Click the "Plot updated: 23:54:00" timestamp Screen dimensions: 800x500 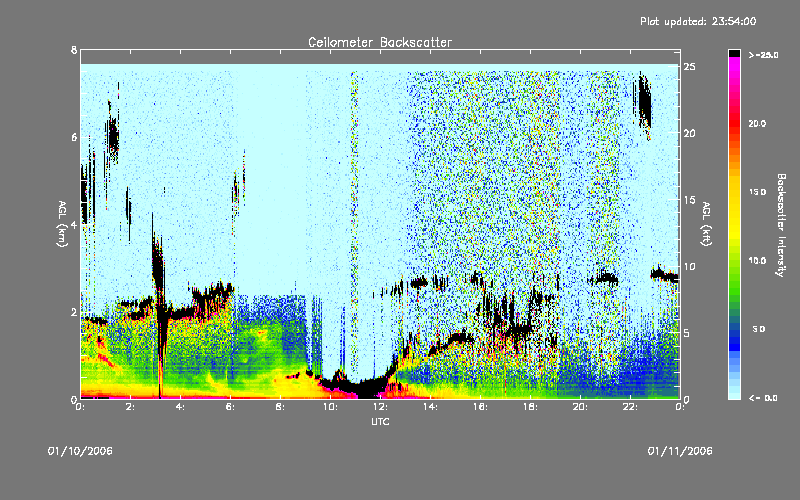[x=698, y=21]
